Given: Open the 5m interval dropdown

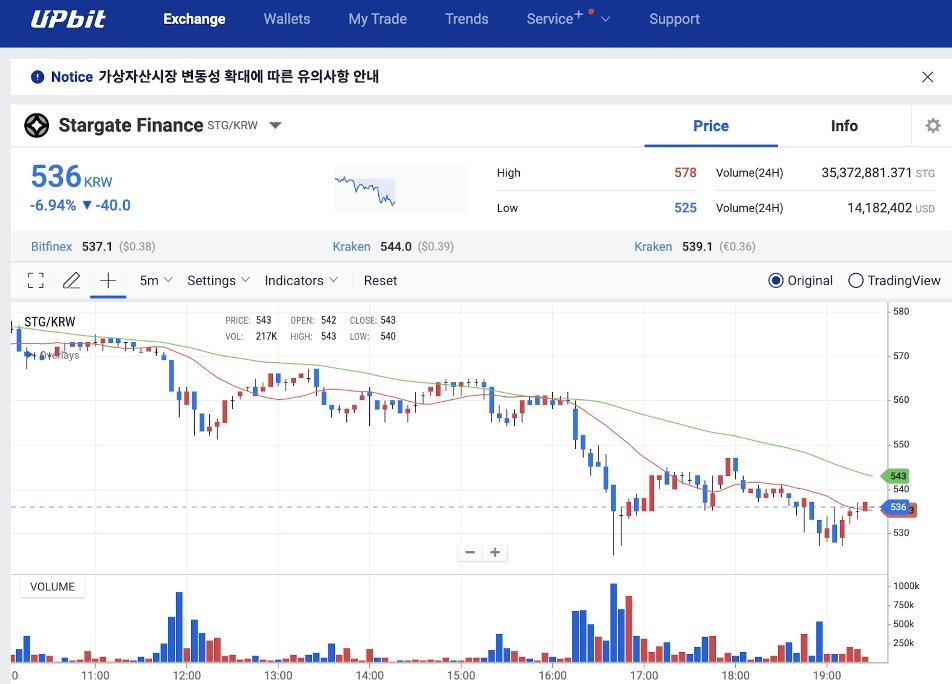Looking at the screenshot, I should point(156,280).
